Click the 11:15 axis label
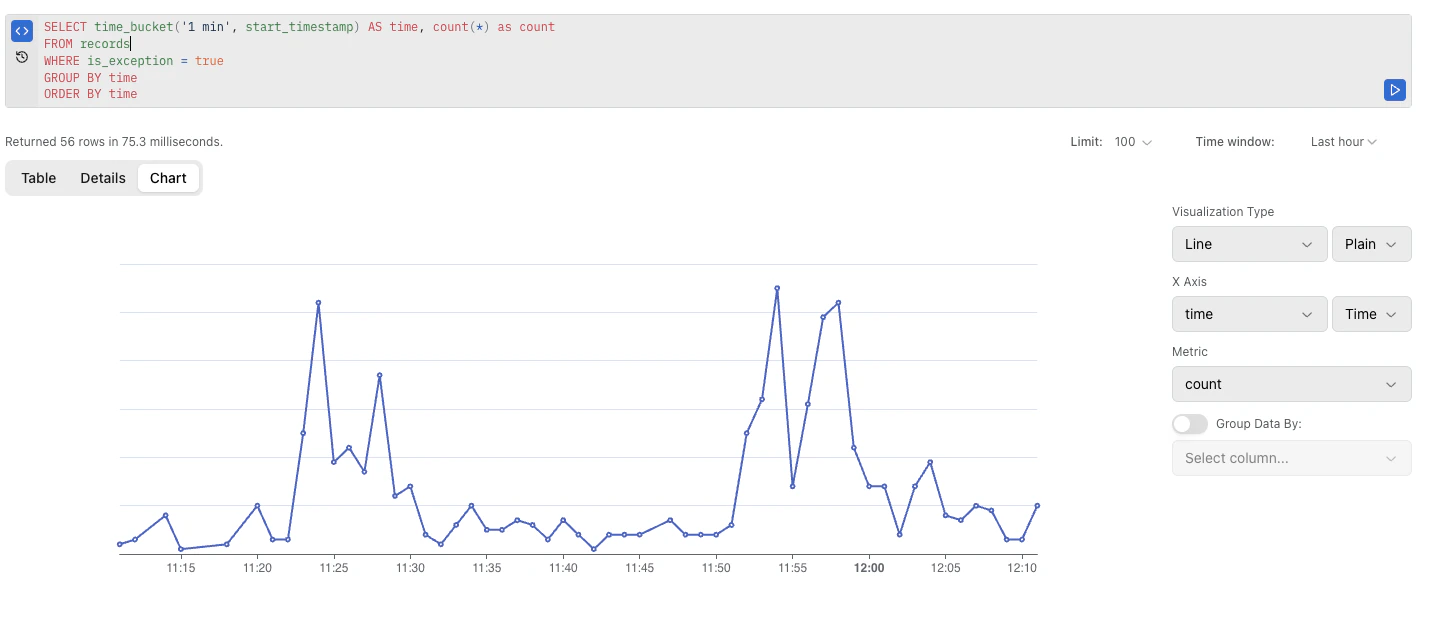Image resolution: width=1429 pixels, height=639 pixels. pyautogui.click(x=181, y=568)
